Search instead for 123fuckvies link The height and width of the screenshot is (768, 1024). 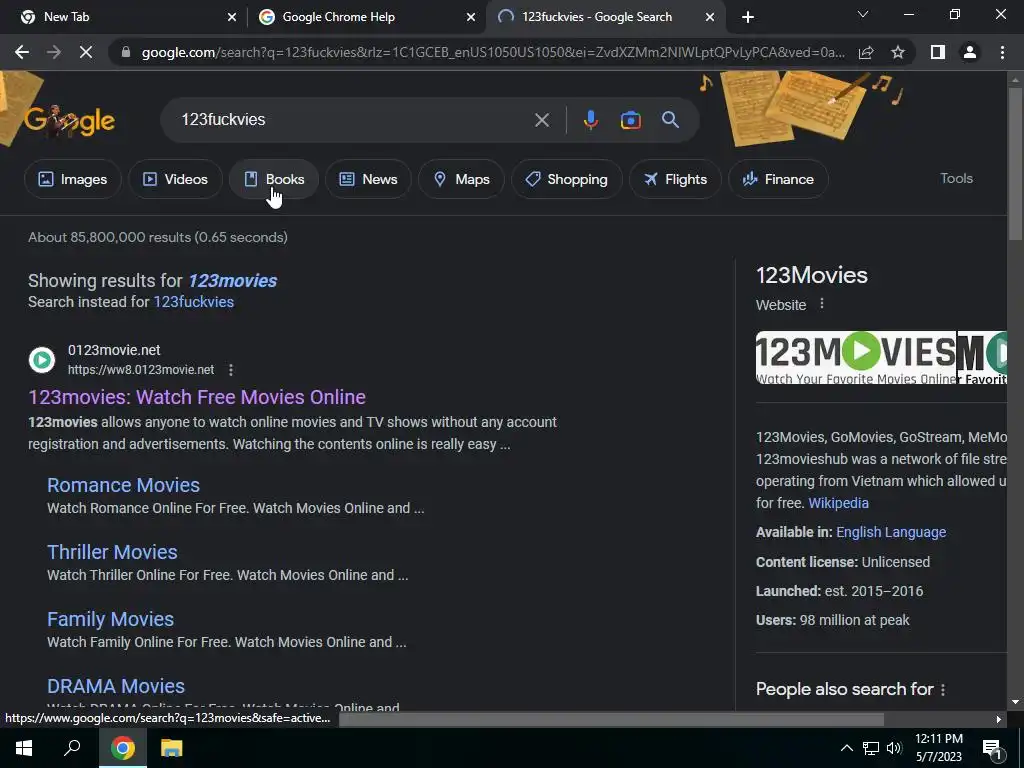[x=193, y=302]
